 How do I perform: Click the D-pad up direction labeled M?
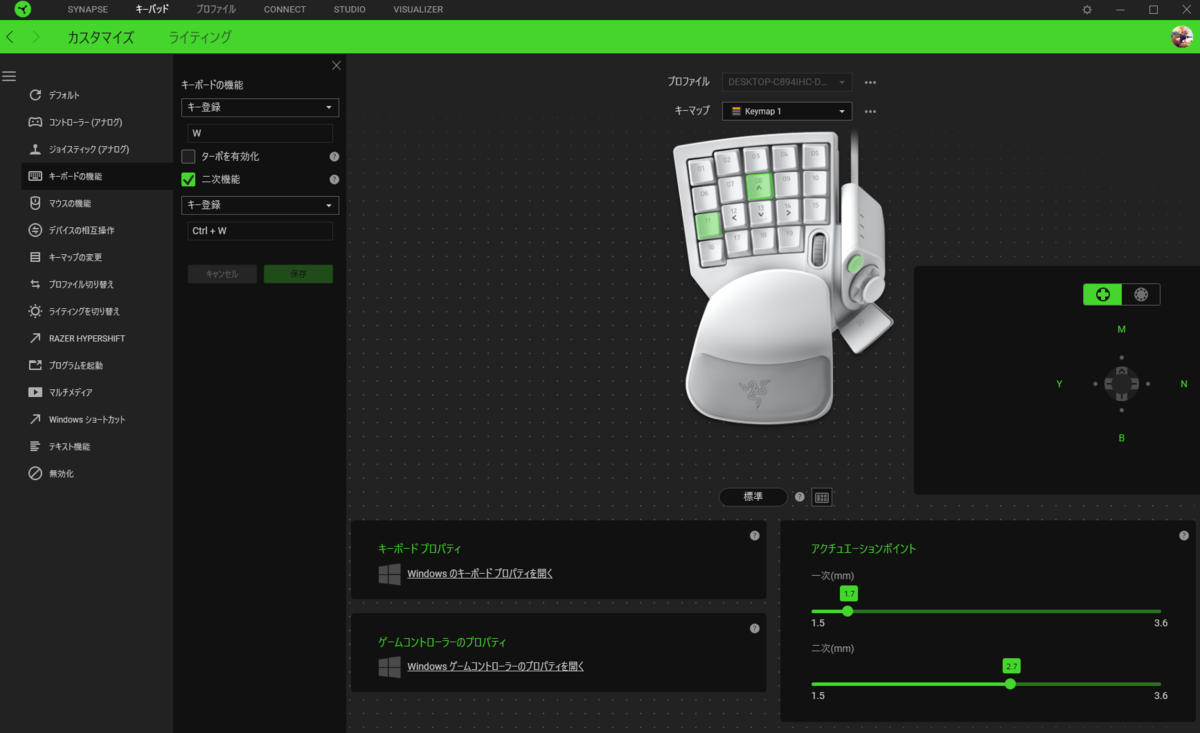click(1121, 329)
